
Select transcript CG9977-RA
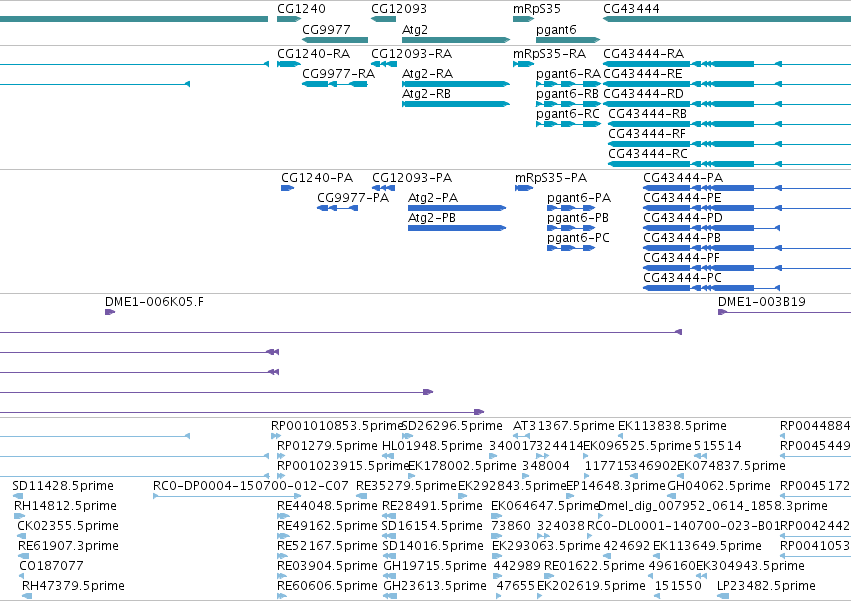tap(338, 74)
